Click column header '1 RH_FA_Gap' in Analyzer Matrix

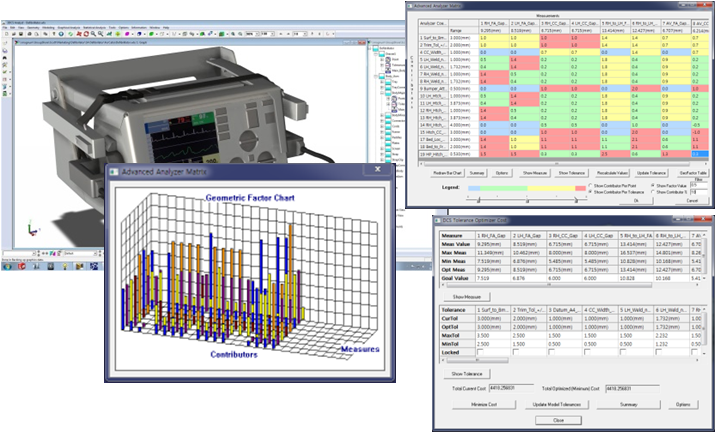[493, 22]
